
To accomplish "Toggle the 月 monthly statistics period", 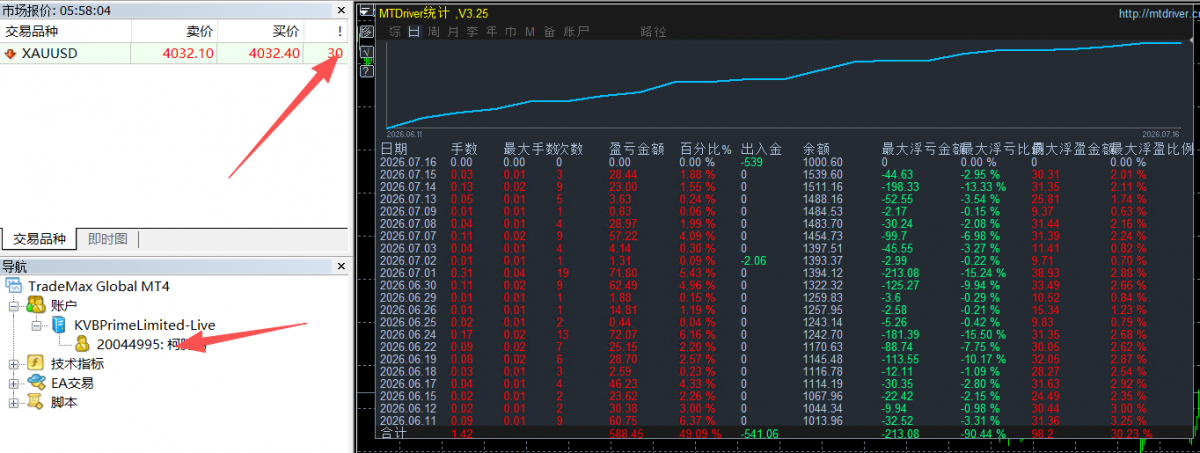I will point(453,32).
